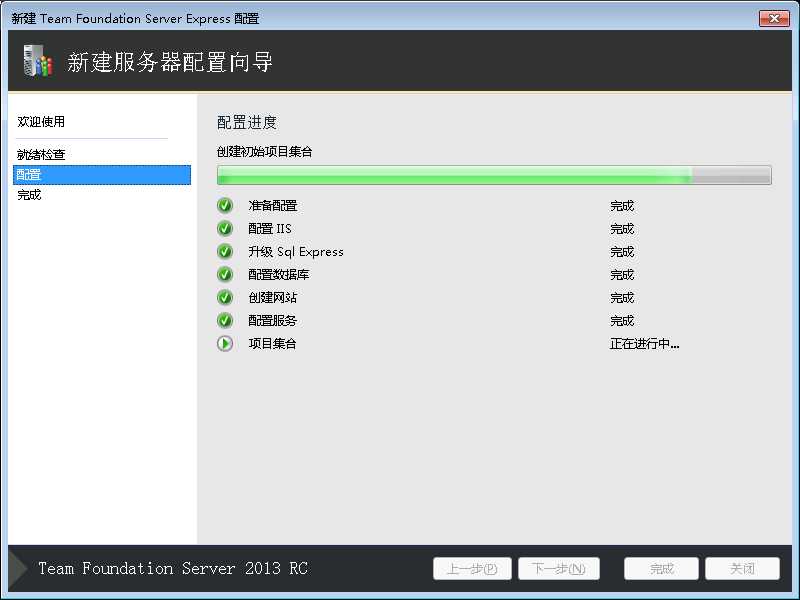Click the 配置 IIS task label
Screen dimensions: 800x600
click(270, 229)
